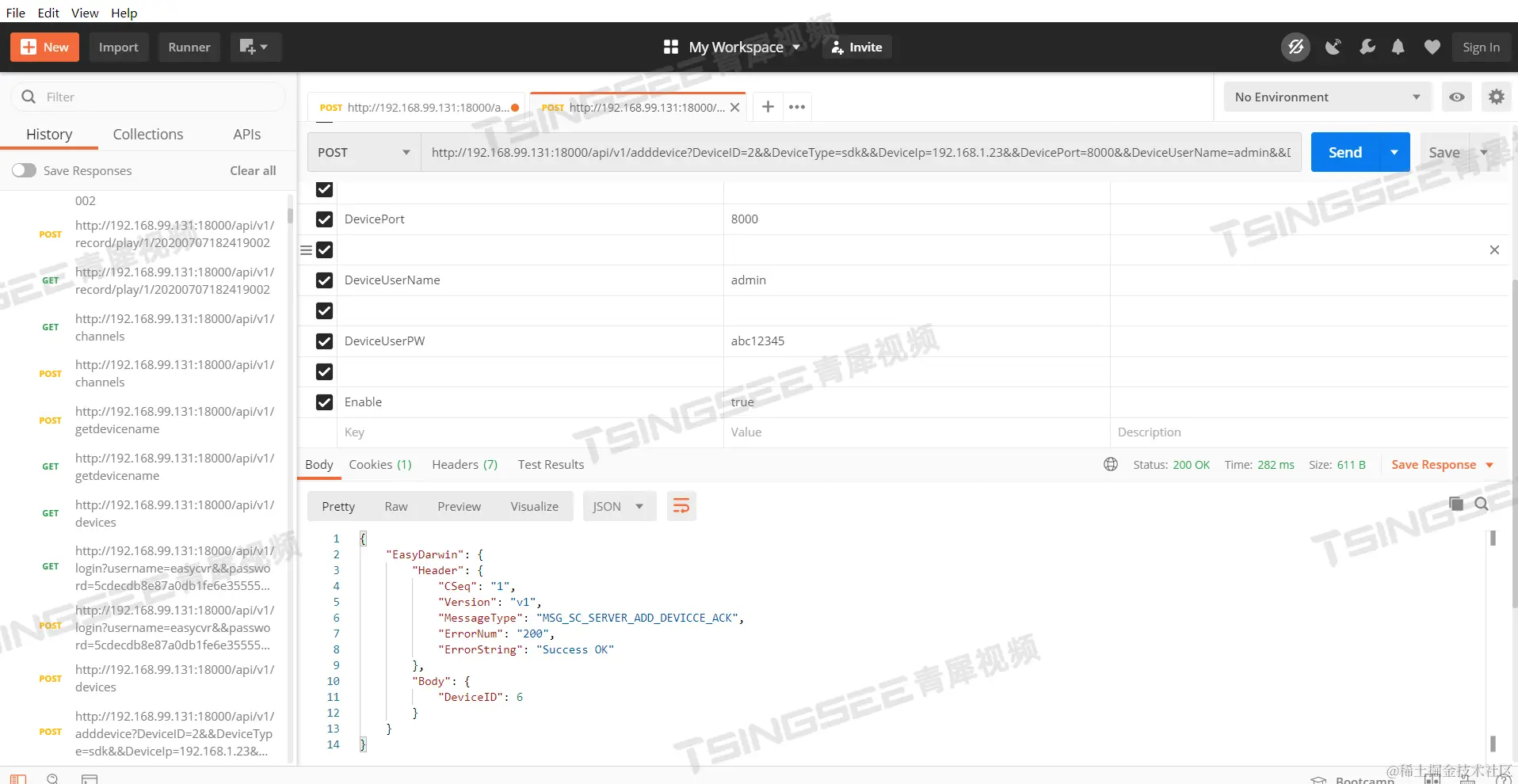Switch to the Collections sidebar tab
Viewport: 1518px width, 784px height.
click(x=148, y=135)
